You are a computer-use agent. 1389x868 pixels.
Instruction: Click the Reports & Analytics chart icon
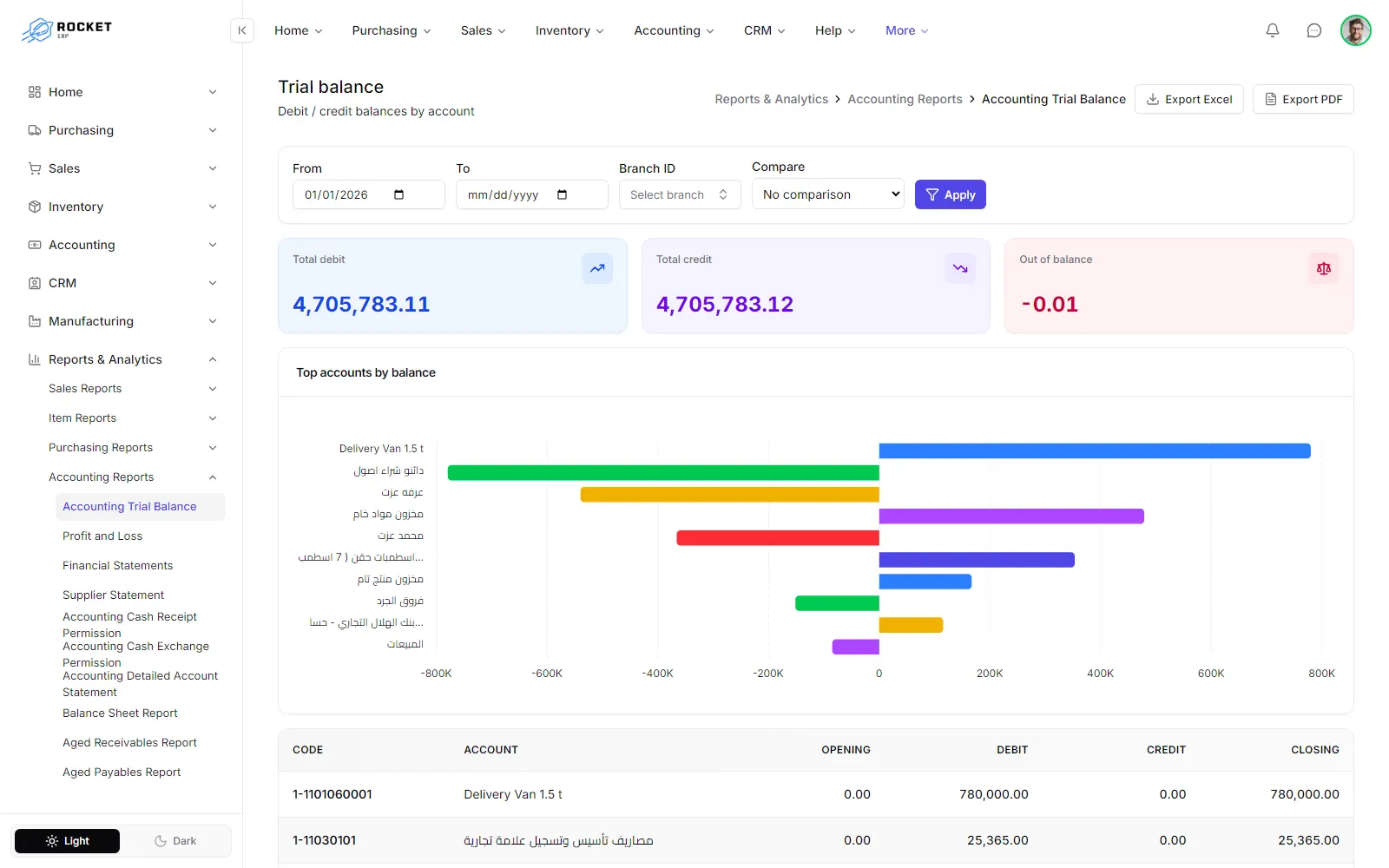click(x=35, y=359)
